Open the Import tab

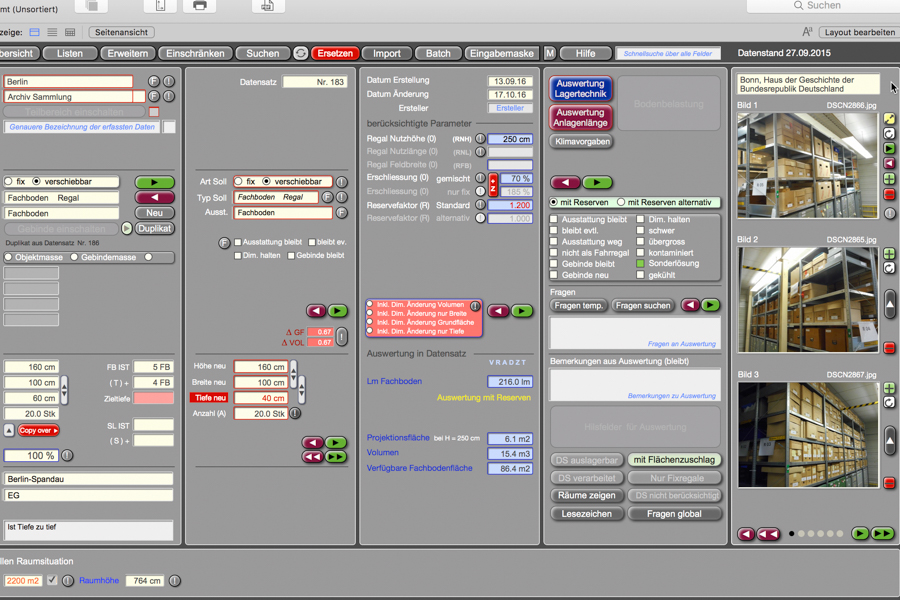[386, 53]
